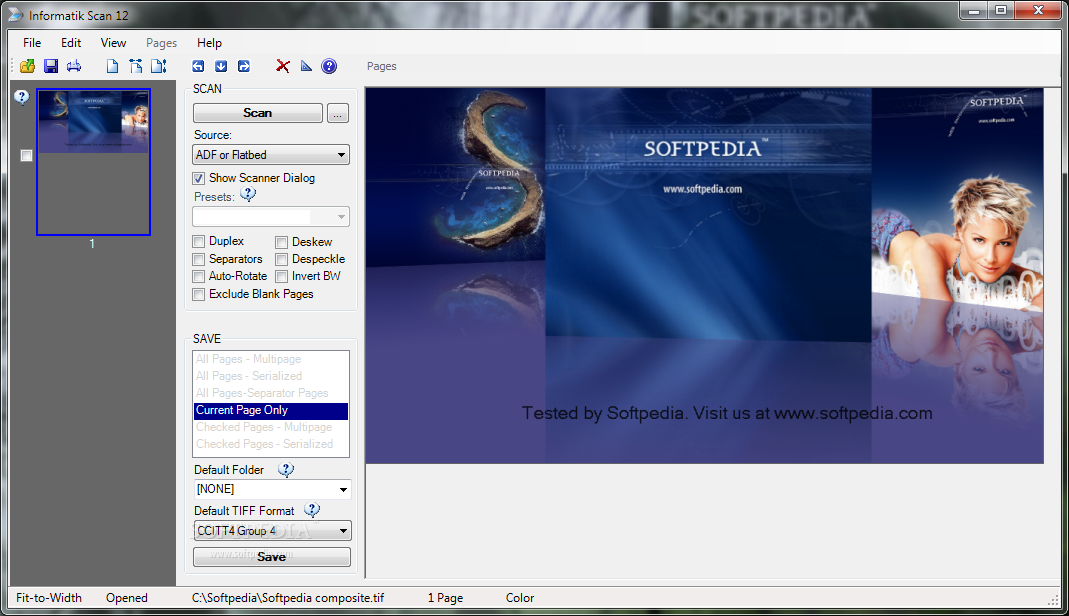The image size is (1069, 616).
Task: Open the Help menu
Action: (209, 42)
